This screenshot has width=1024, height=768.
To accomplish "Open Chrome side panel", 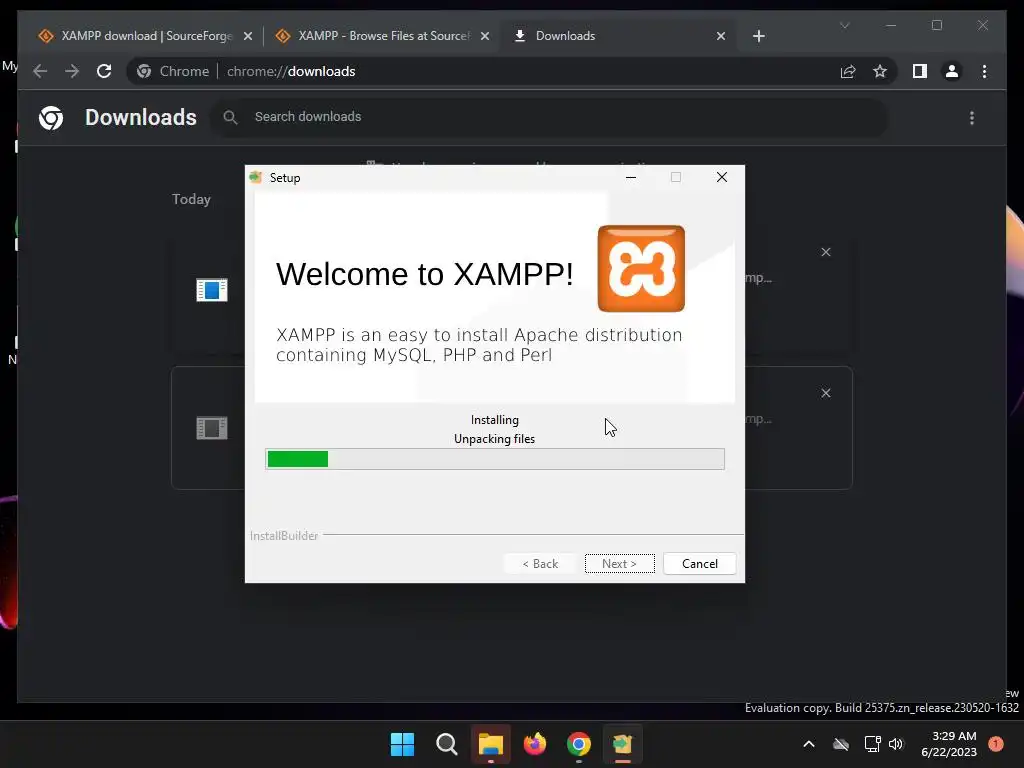I will [920, 71].
